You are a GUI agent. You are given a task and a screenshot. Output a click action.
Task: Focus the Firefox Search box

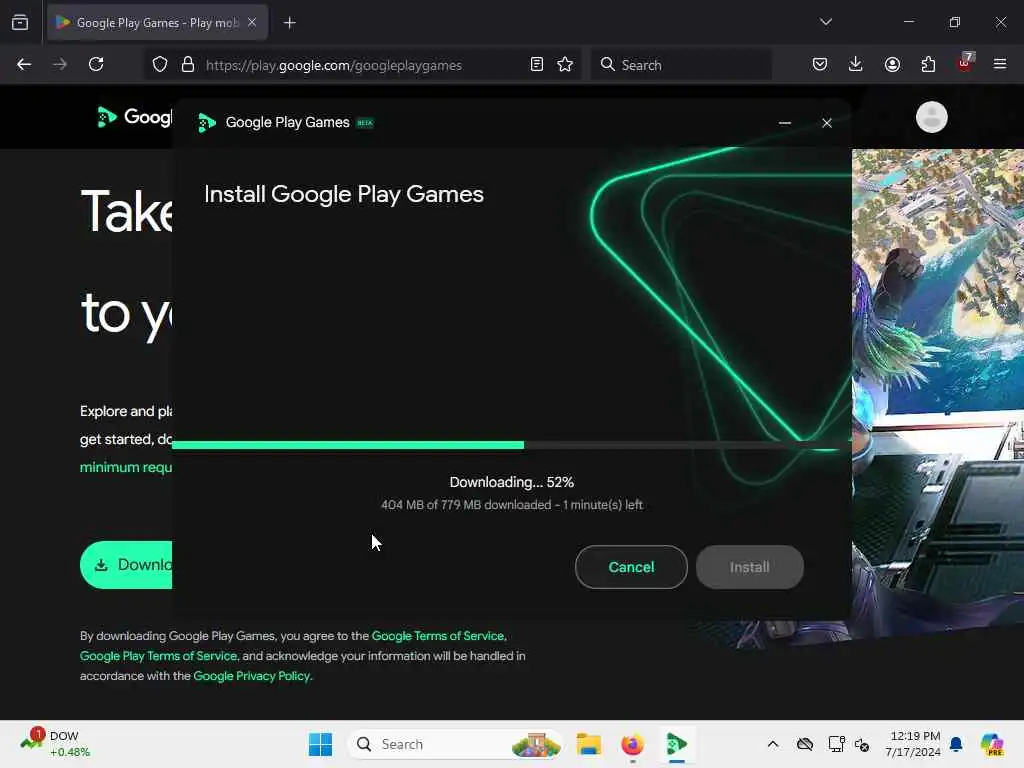pos(681,65)
